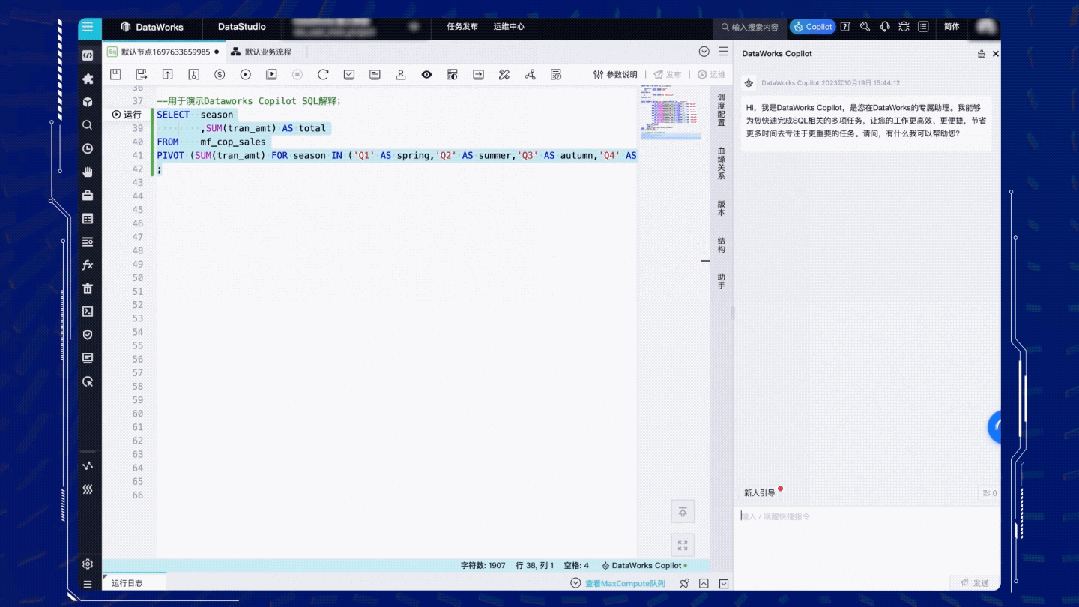The width and height of the screenshot is (1079, 607).
Task: Click DataWorks logo in header
Action: click(152, 27)
